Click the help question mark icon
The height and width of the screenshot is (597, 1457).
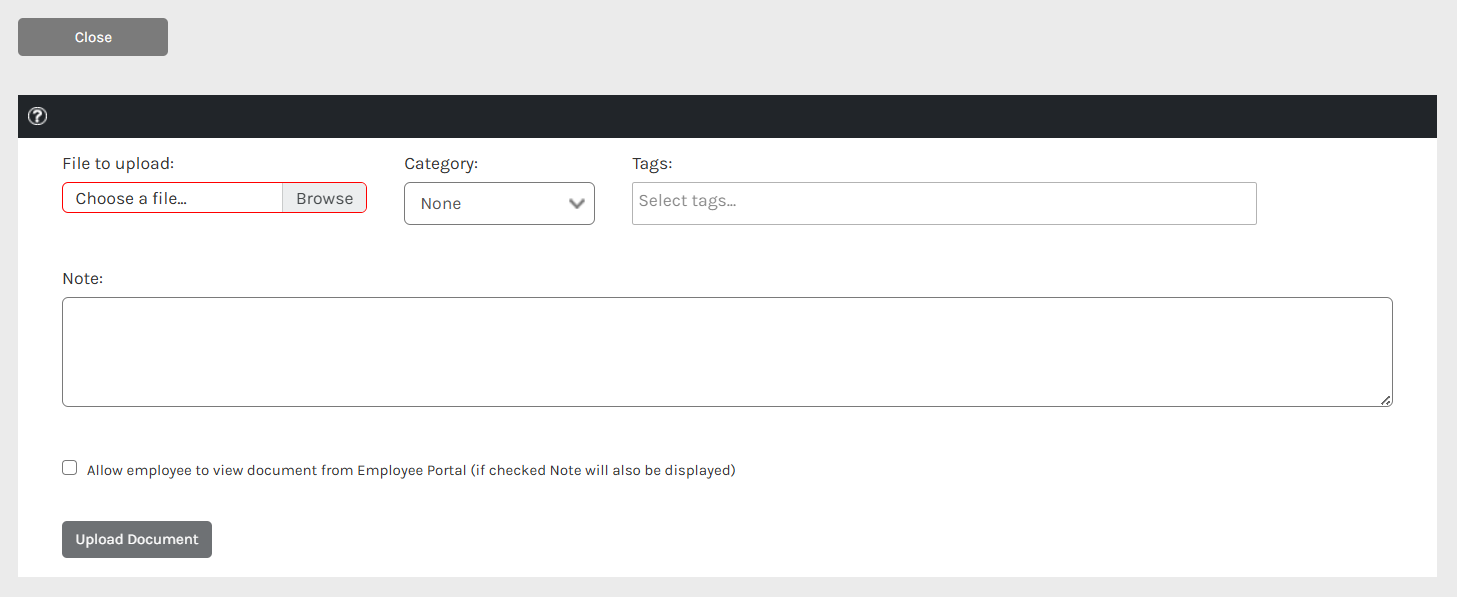click(x=37, y=116)
